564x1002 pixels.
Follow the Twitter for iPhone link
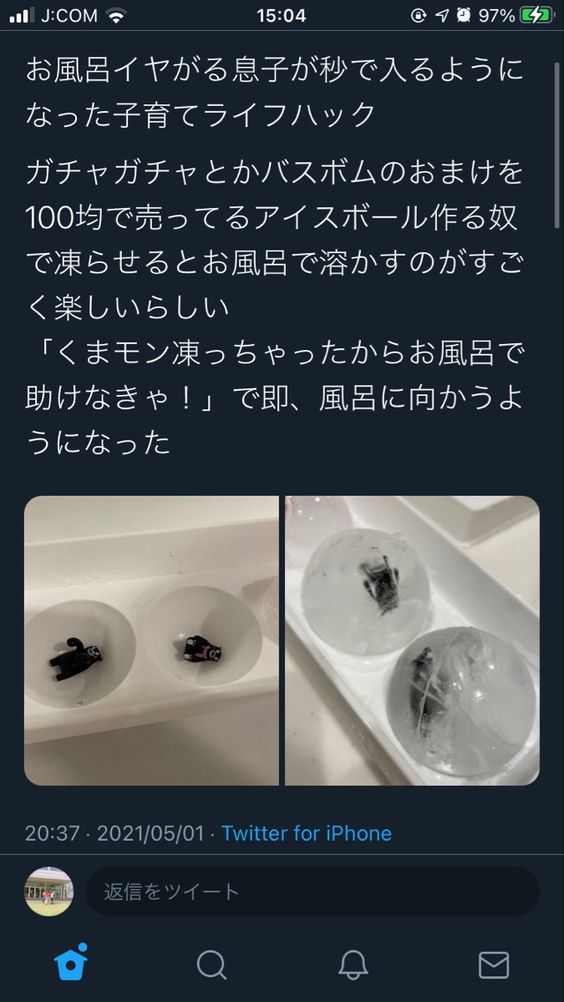(307, 833)
